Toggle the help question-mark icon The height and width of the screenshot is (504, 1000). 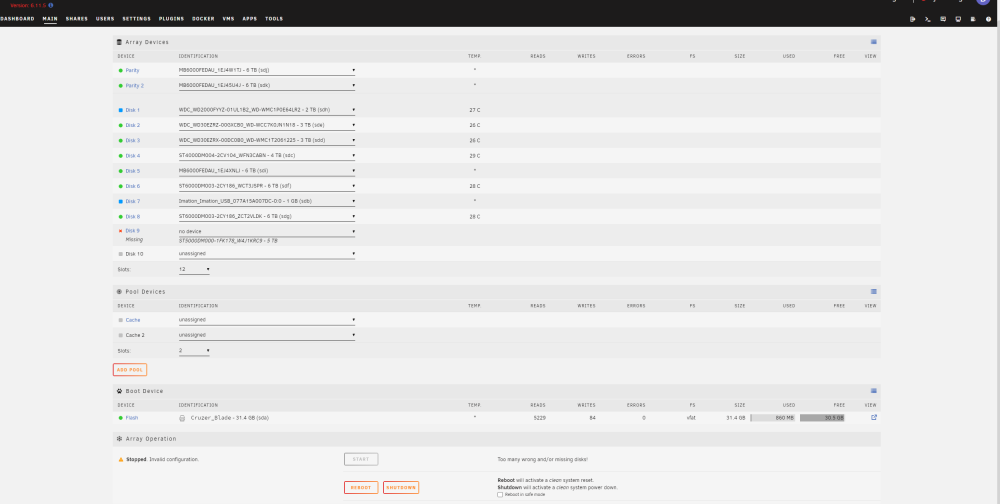pos(989,19)
